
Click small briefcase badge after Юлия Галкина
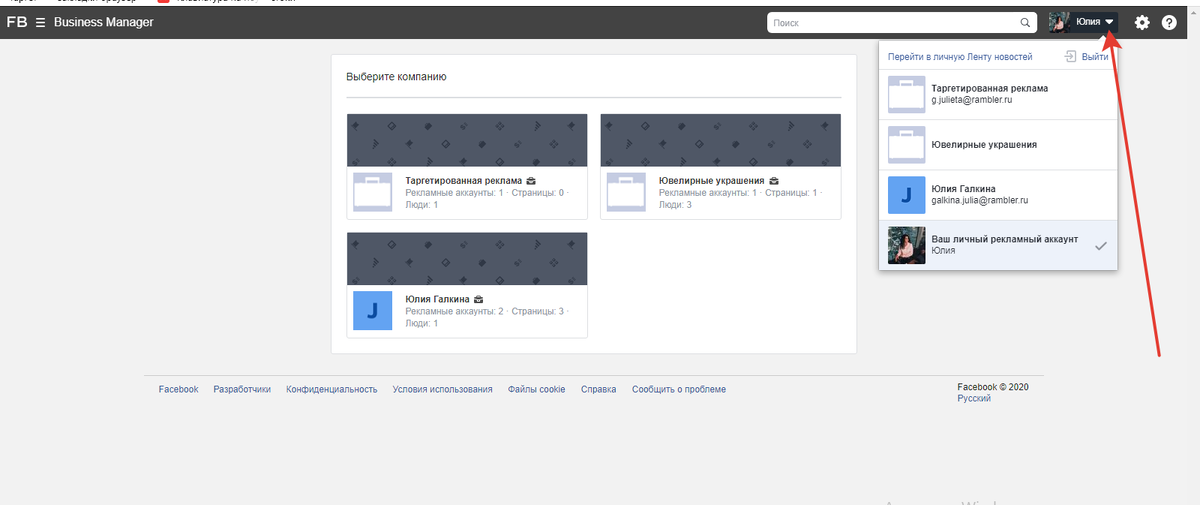point(480,299)
